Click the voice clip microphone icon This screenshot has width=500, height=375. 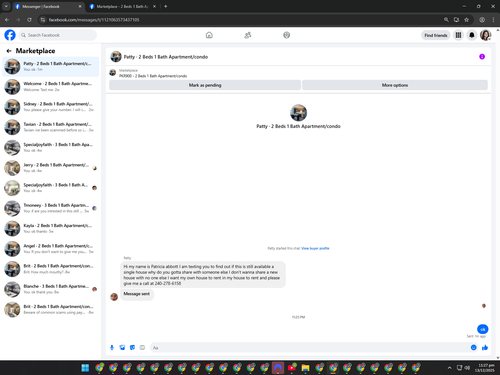click(112, 348)
